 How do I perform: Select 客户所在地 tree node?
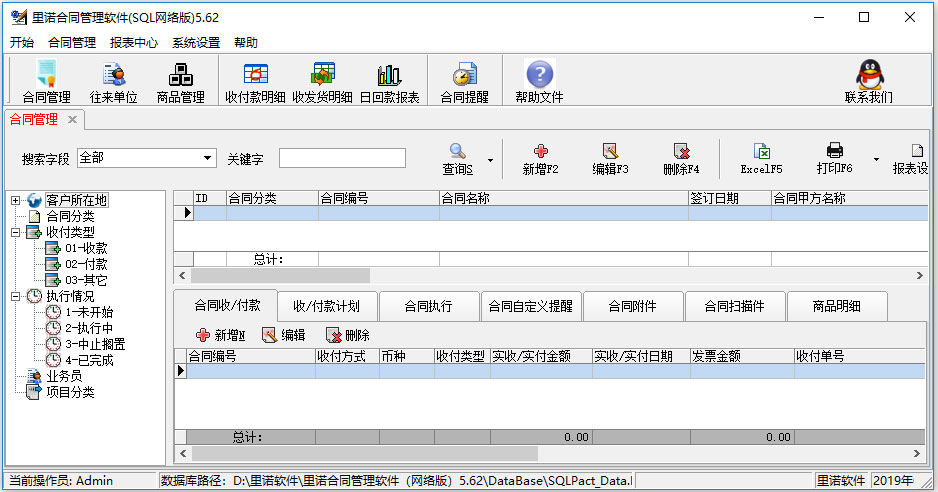(77, 200)
